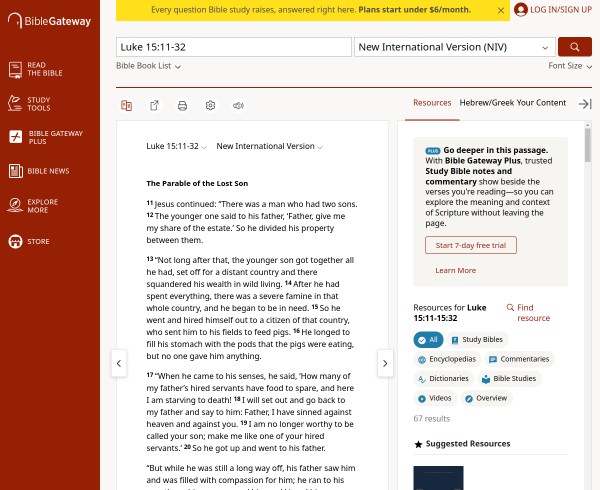Open the Read the Bible sidebar icon
Viewport: 600px width, 490px height.
15,70
